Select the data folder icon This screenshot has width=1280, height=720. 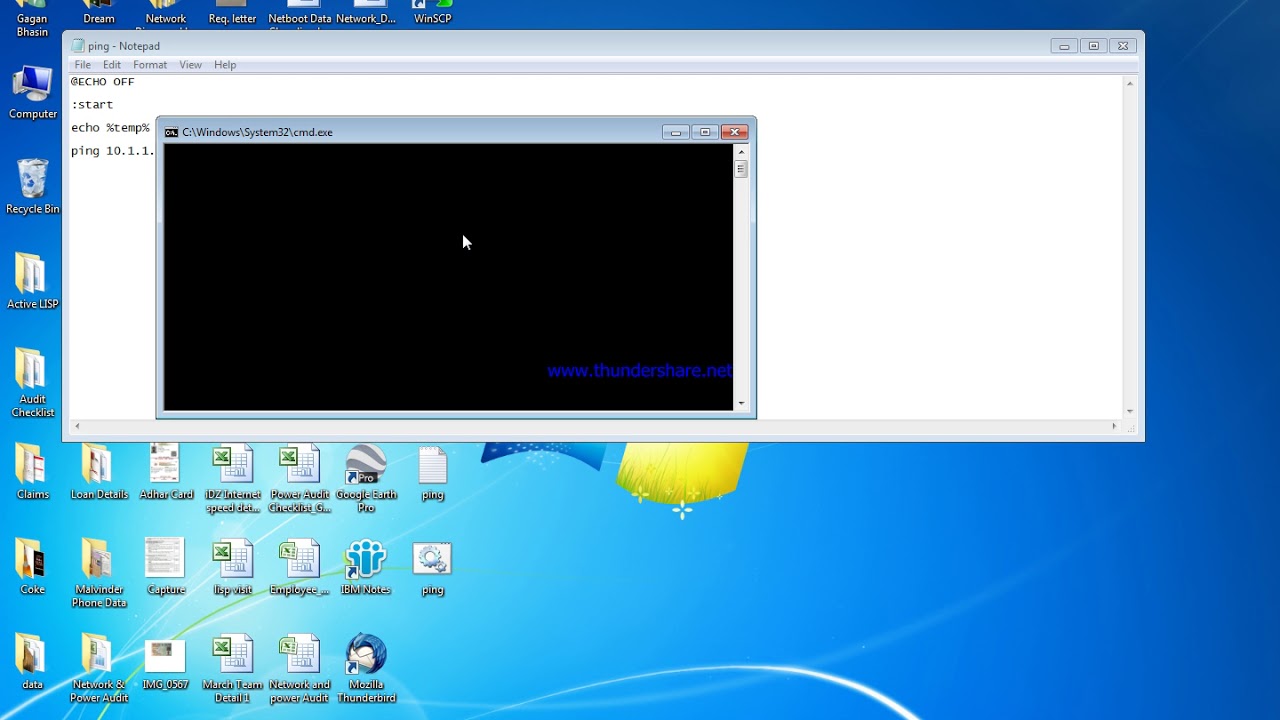32,662
